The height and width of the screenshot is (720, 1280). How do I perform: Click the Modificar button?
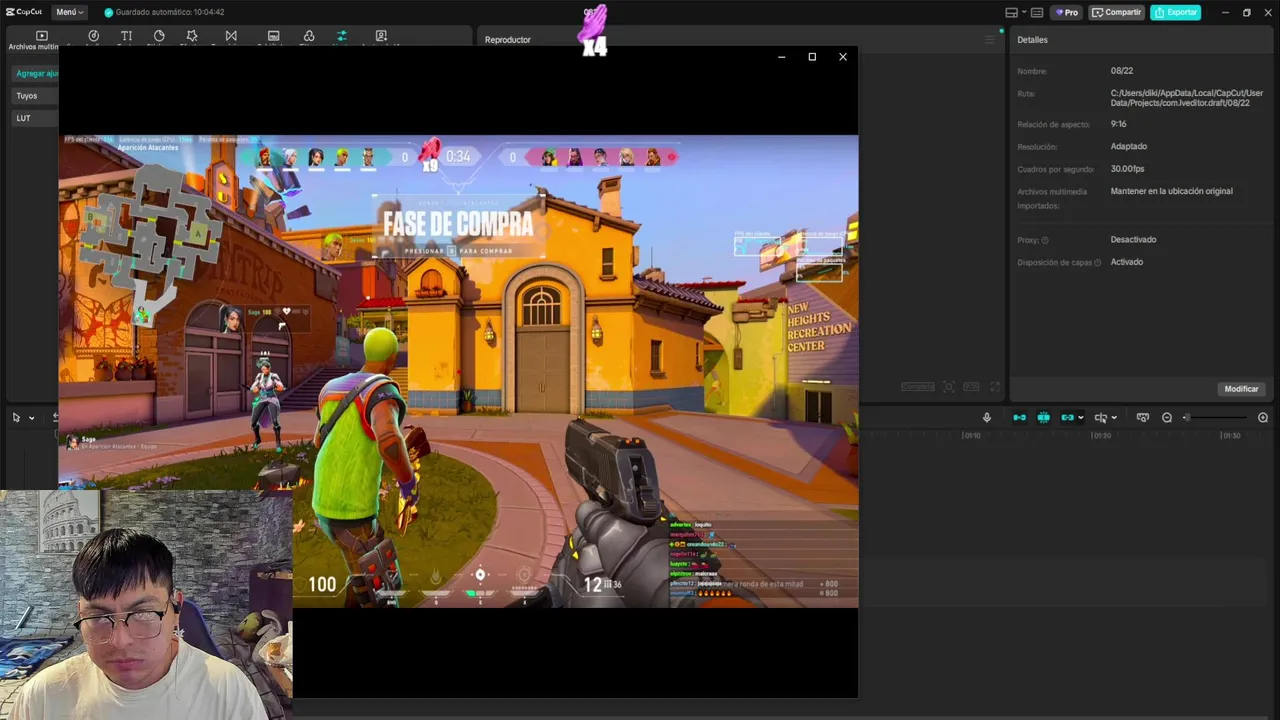tap(1241, 389)
